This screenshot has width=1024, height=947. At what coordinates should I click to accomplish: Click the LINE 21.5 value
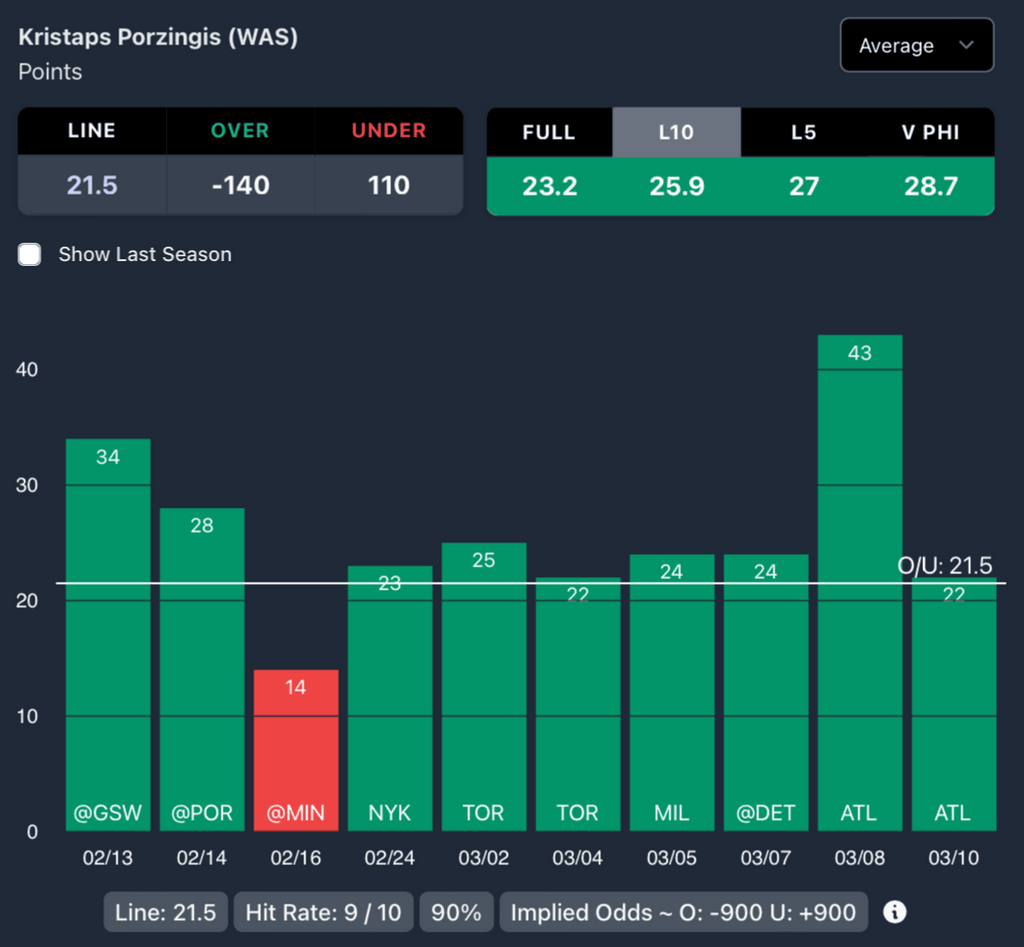tap(92, 185)
